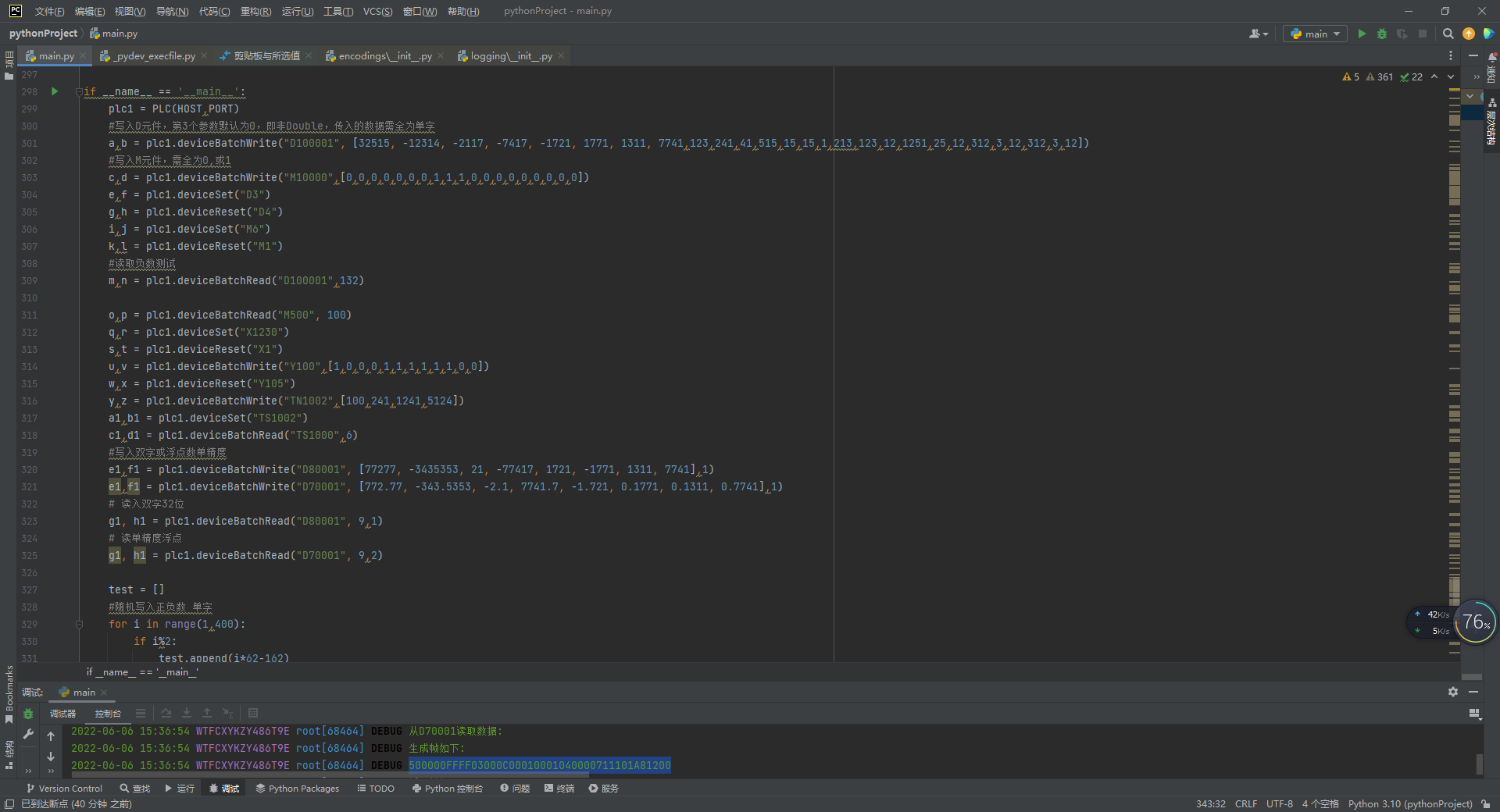Toggle the read-only lock icon in status bar
This screenshot has height=812, width=1500.
(x=1485, y=804)
